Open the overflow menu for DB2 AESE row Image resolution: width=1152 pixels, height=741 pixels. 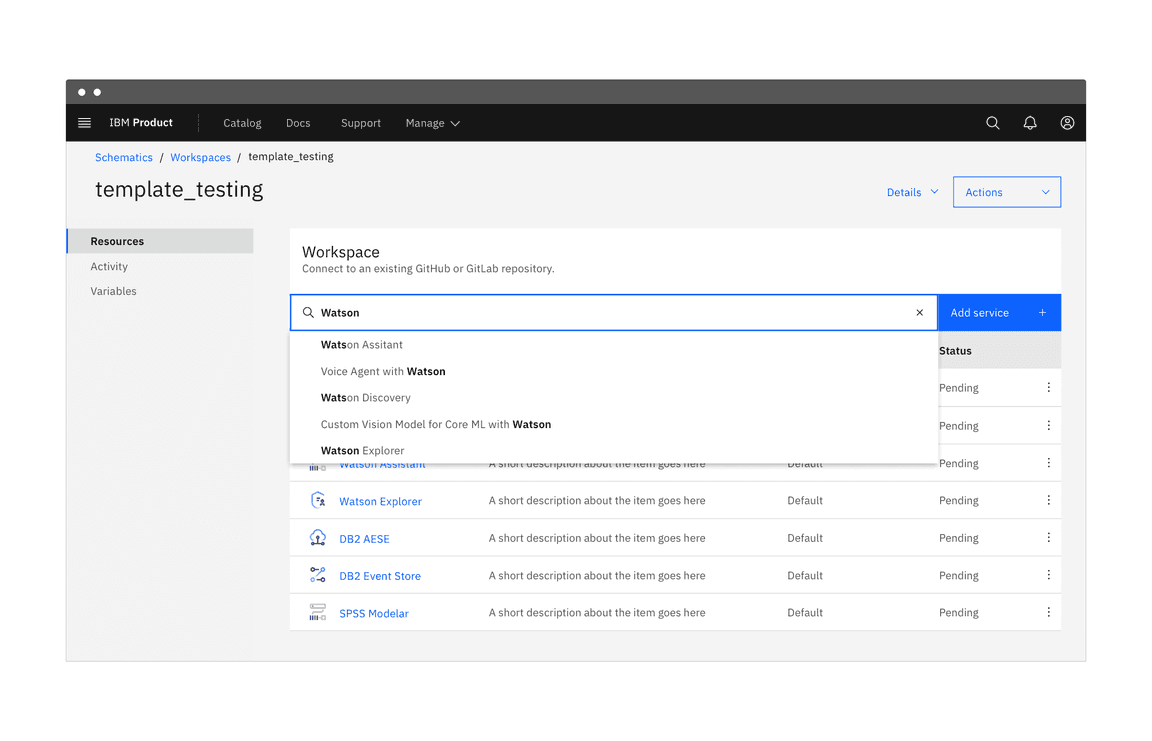pos(1048,537)
